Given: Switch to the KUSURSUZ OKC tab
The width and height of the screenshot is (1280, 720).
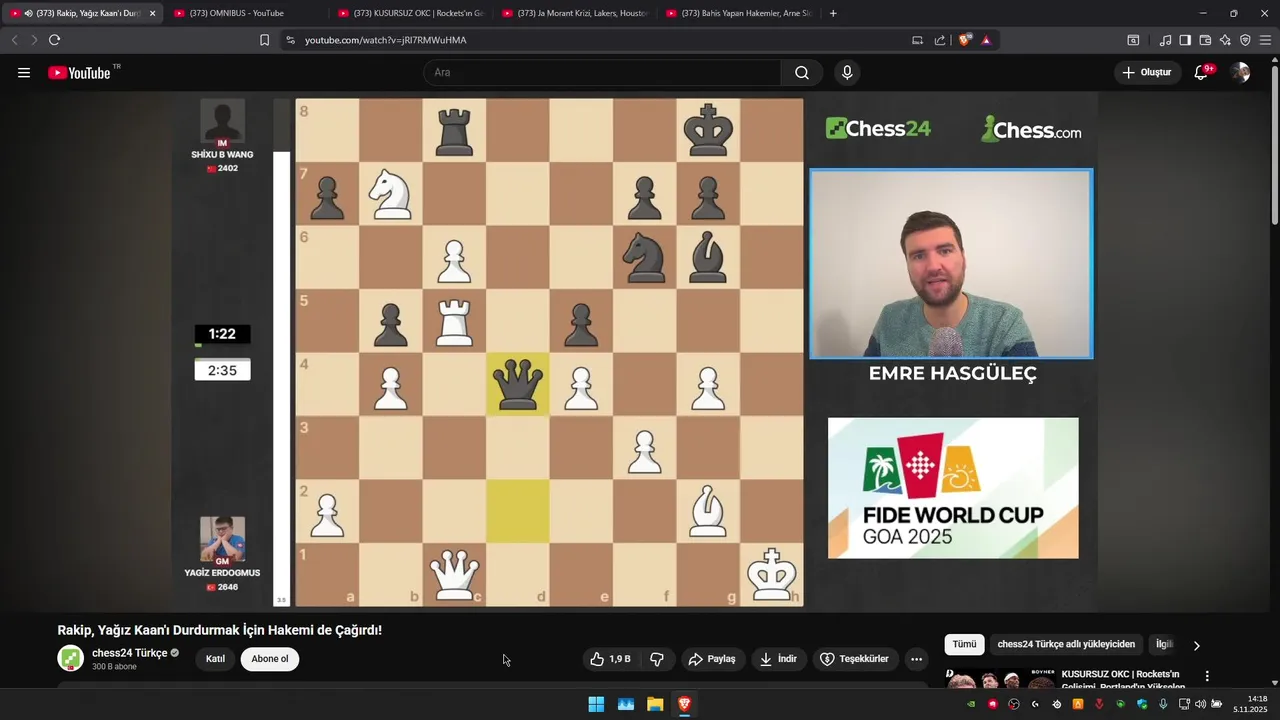Looking at the screenshot, I should click(410, 13).
